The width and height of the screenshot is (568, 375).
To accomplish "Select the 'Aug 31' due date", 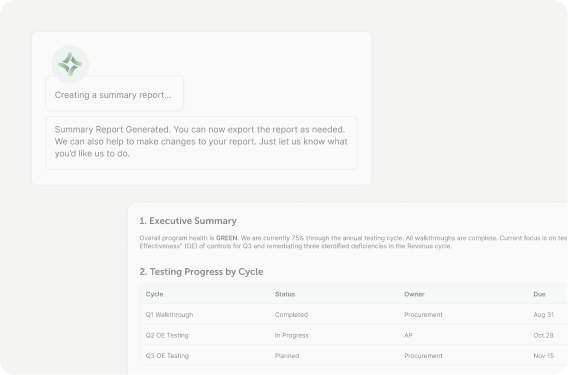I will coord(543,314).
